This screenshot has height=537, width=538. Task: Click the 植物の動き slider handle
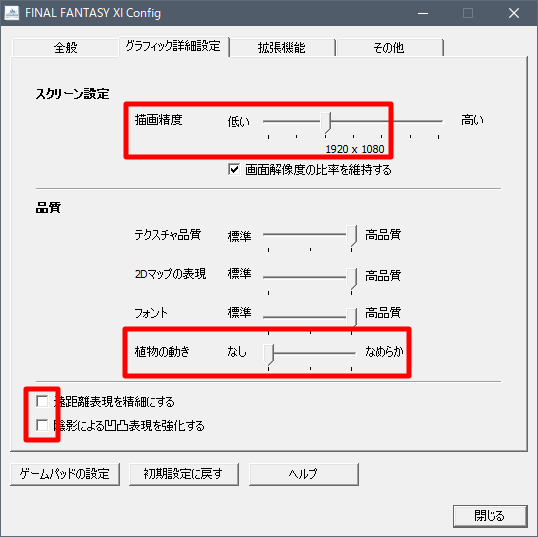pos(268,354)
